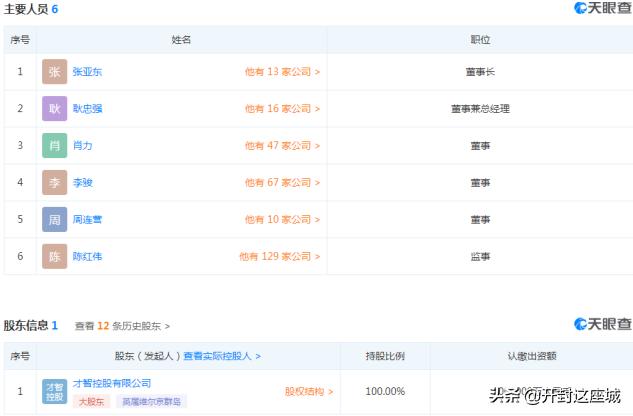Image resolution: width=633 pixels, height=416 pixels.
Task: Click the 周 avatar icon for 周连营
Action: tap(54, 219)
